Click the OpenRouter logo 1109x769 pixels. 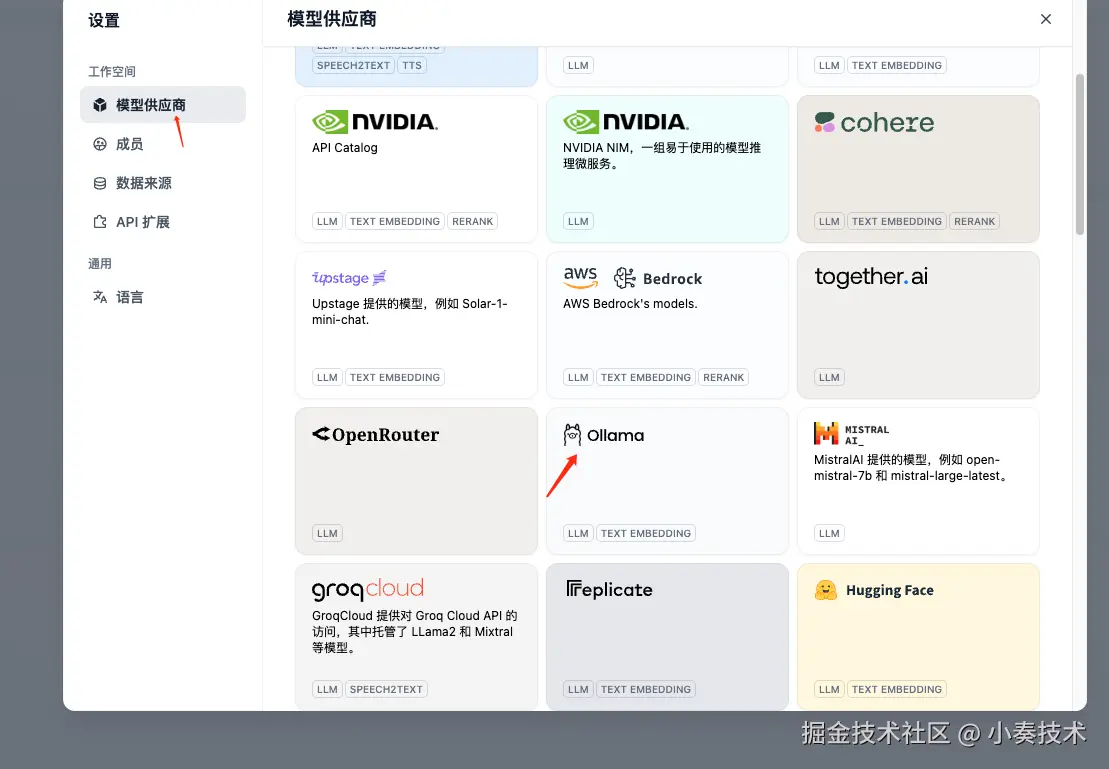(376, 434)
